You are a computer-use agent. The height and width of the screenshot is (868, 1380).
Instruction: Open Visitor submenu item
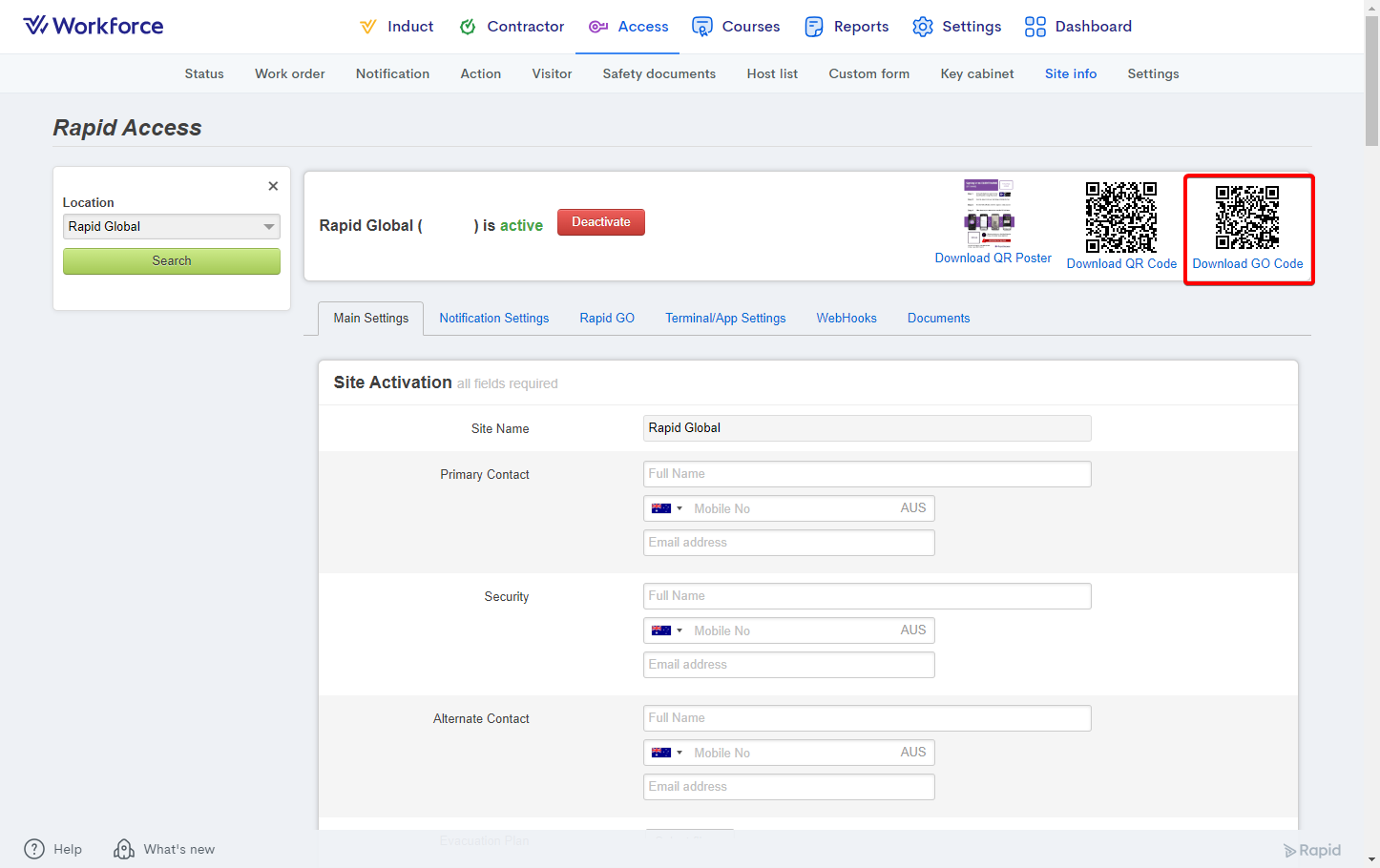pos(552,73)
